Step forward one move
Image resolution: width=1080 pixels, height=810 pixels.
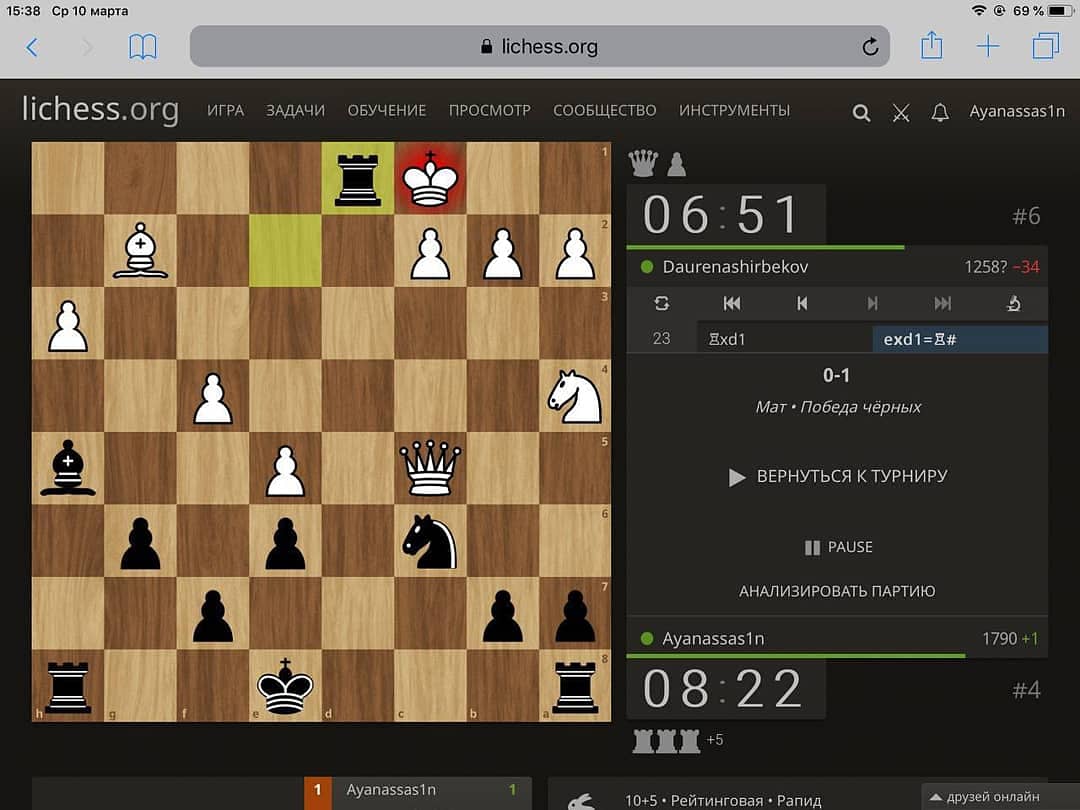tap(872, 304)
